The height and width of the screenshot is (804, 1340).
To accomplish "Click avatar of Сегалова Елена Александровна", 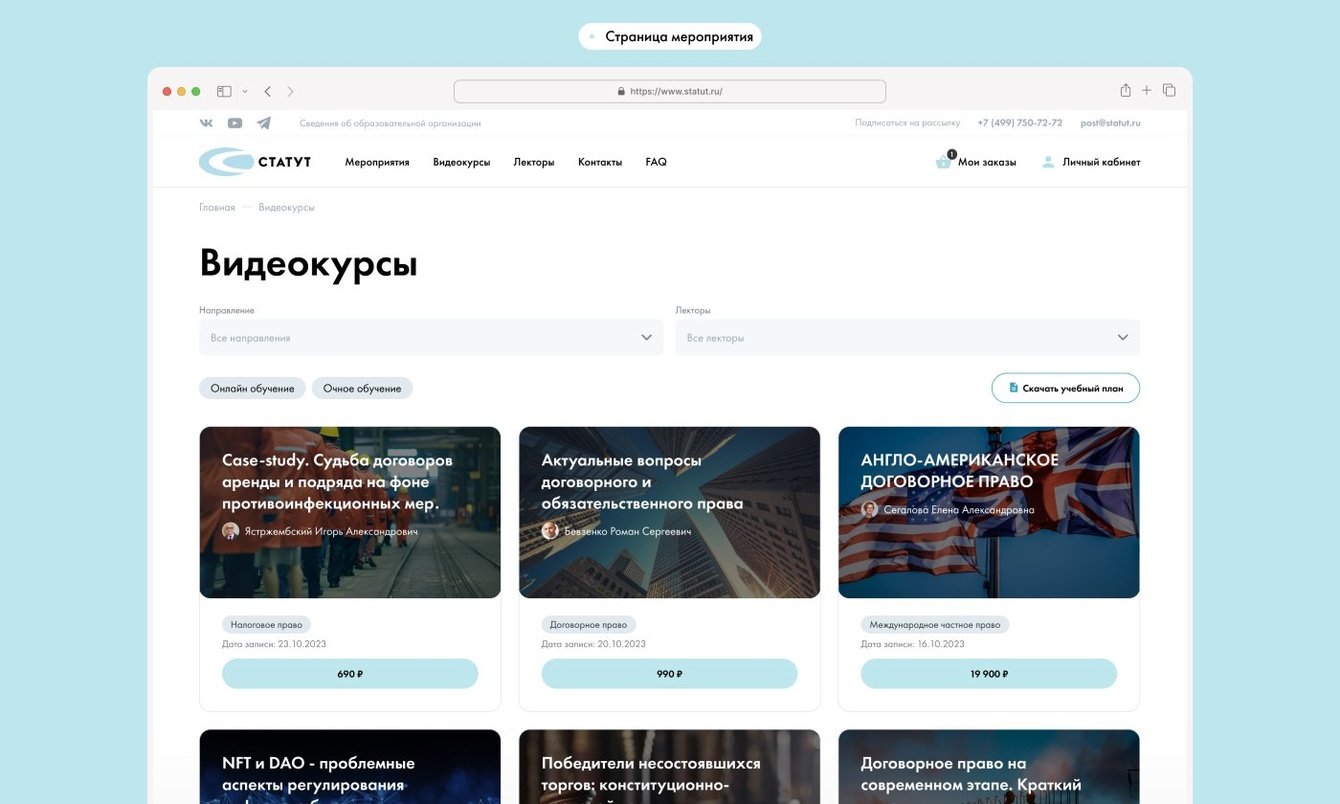I will pyautogui.click(x=870, y=509).
